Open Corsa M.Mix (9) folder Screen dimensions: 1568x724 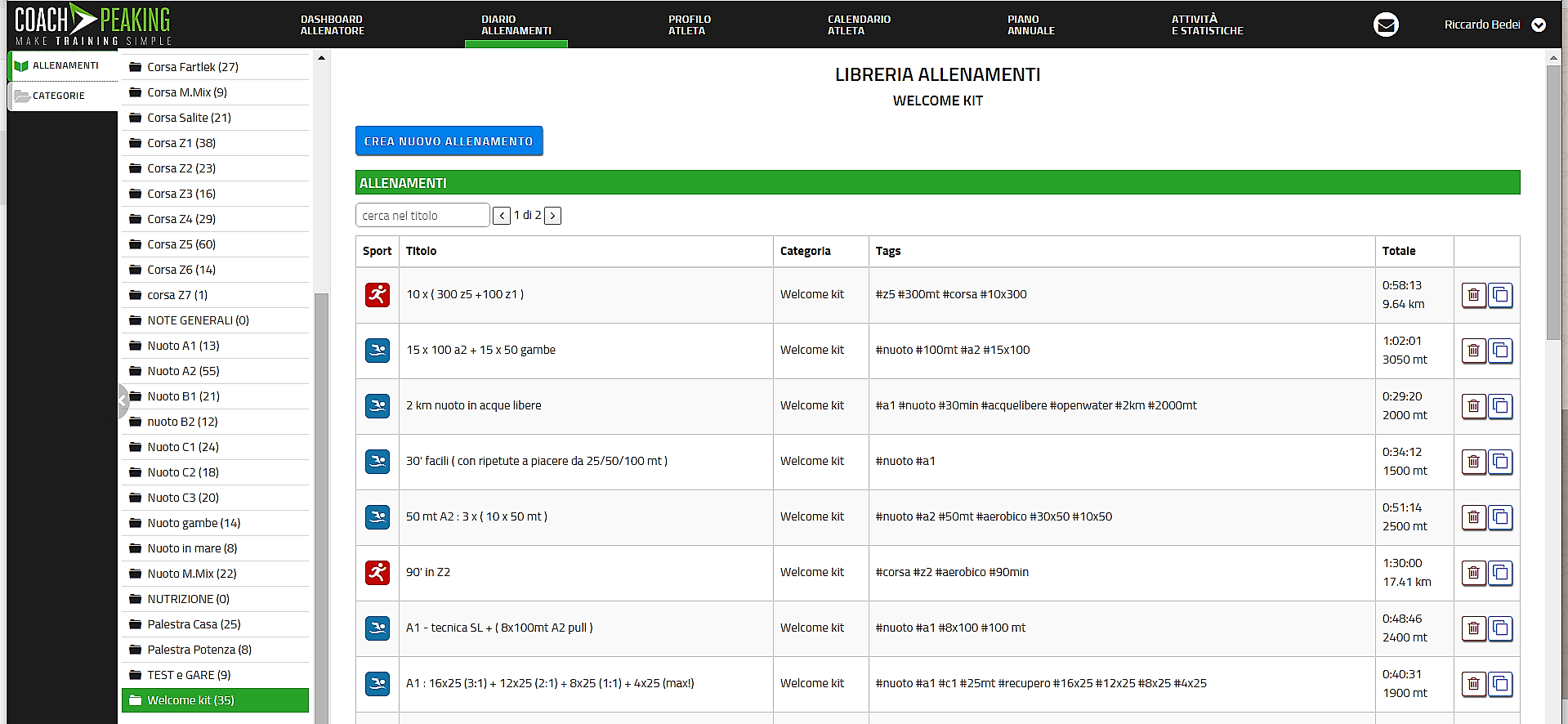[216, 92]
